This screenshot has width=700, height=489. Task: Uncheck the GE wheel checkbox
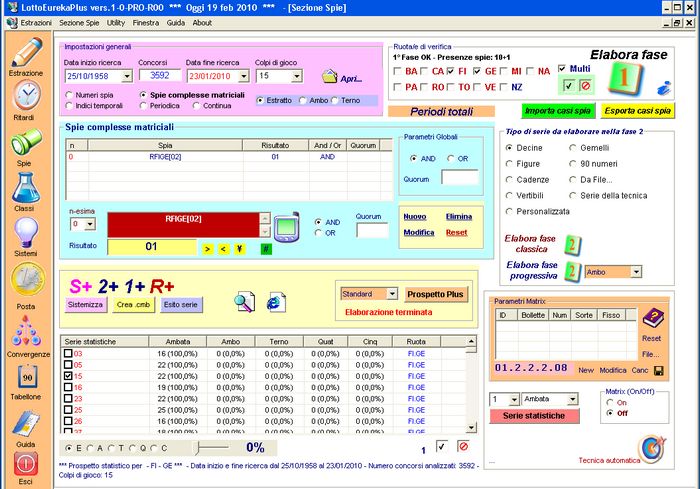coord(477,71)
